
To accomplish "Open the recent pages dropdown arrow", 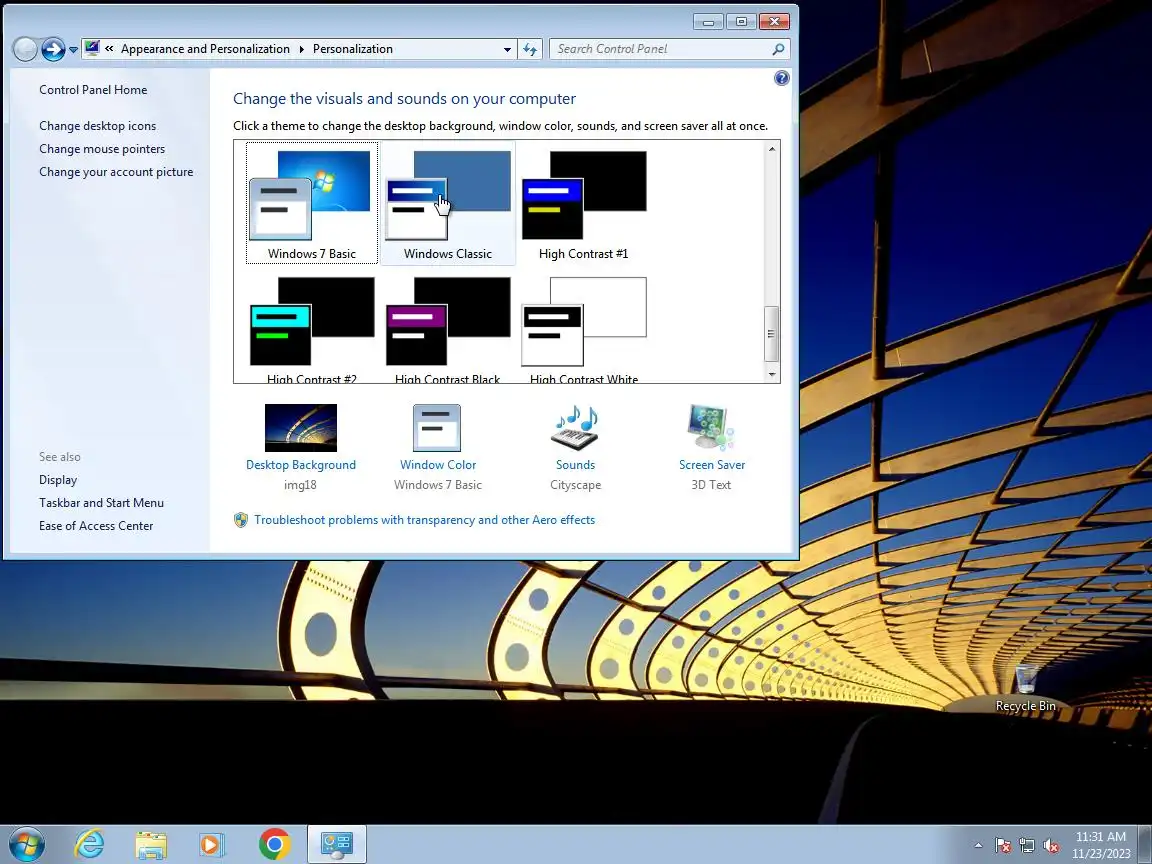I will pos(73,50).
